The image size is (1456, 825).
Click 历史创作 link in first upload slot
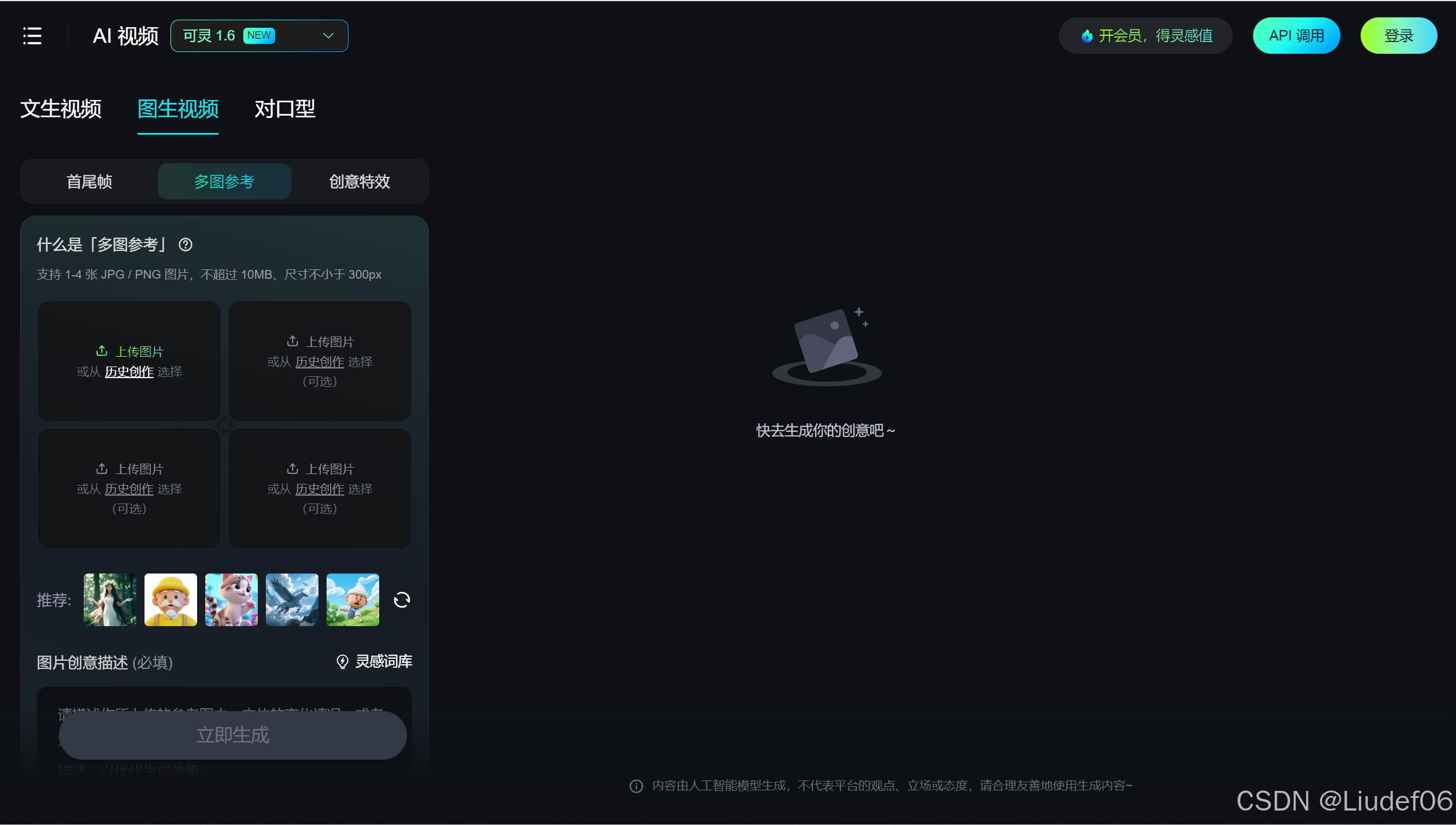point(129,372)
